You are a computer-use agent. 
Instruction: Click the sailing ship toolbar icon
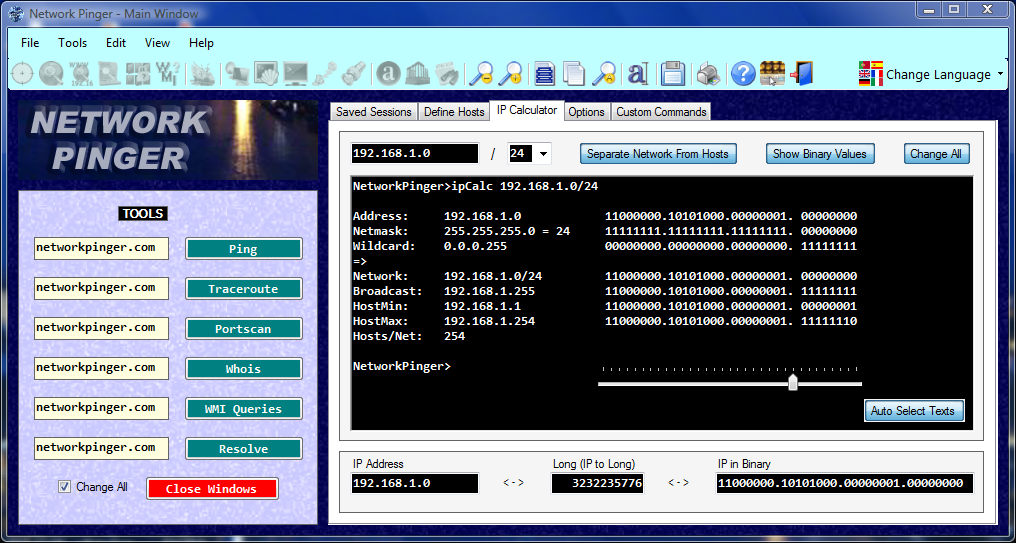tap(203, 73)
